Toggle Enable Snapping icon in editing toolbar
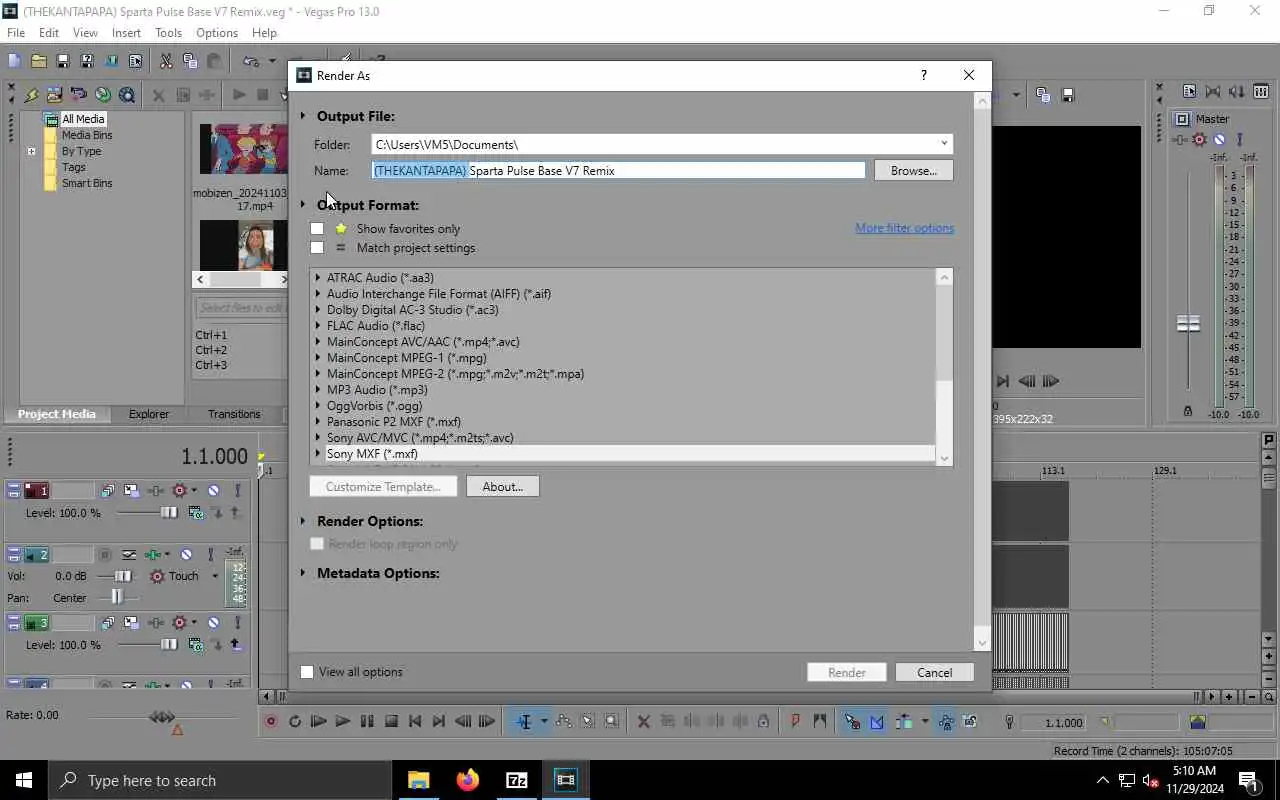The height and width of the screenshot is (800, 1280). (852, 721)
